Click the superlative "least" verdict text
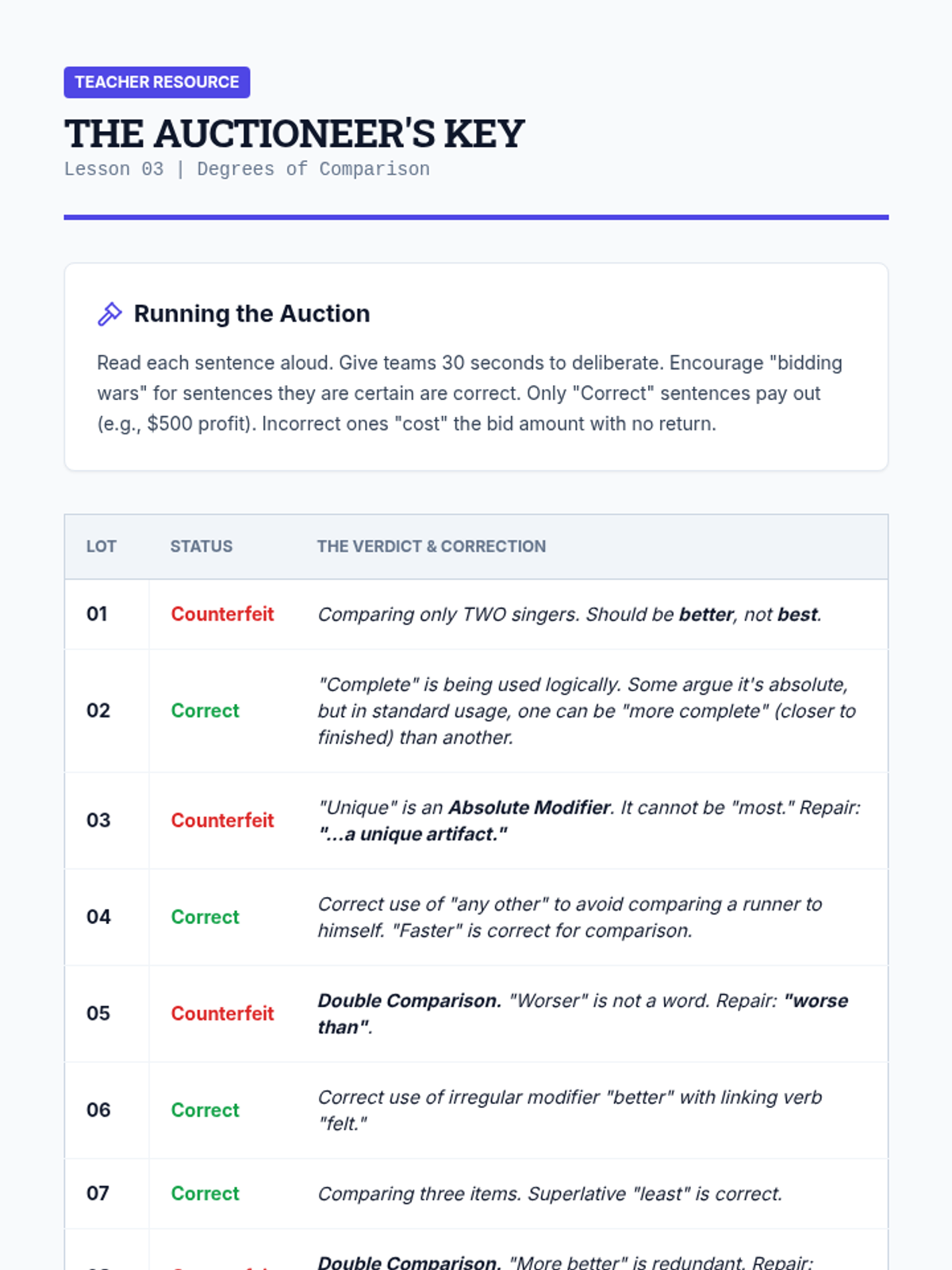This screenshot has height=1270, width=952. pyautogui.click(x=550, y=1194)
